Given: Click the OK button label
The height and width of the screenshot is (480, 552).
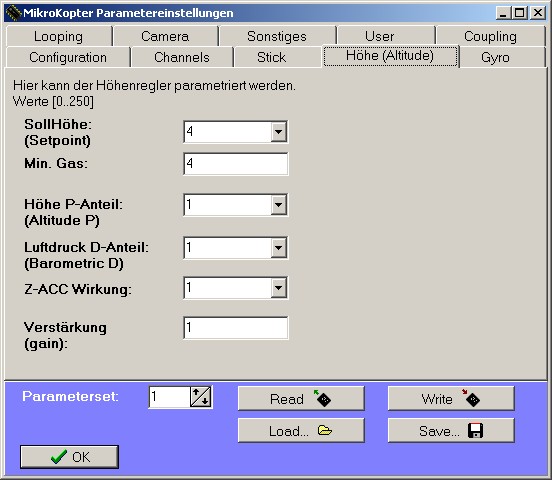Looking at the screenshot, I should 81,457.
